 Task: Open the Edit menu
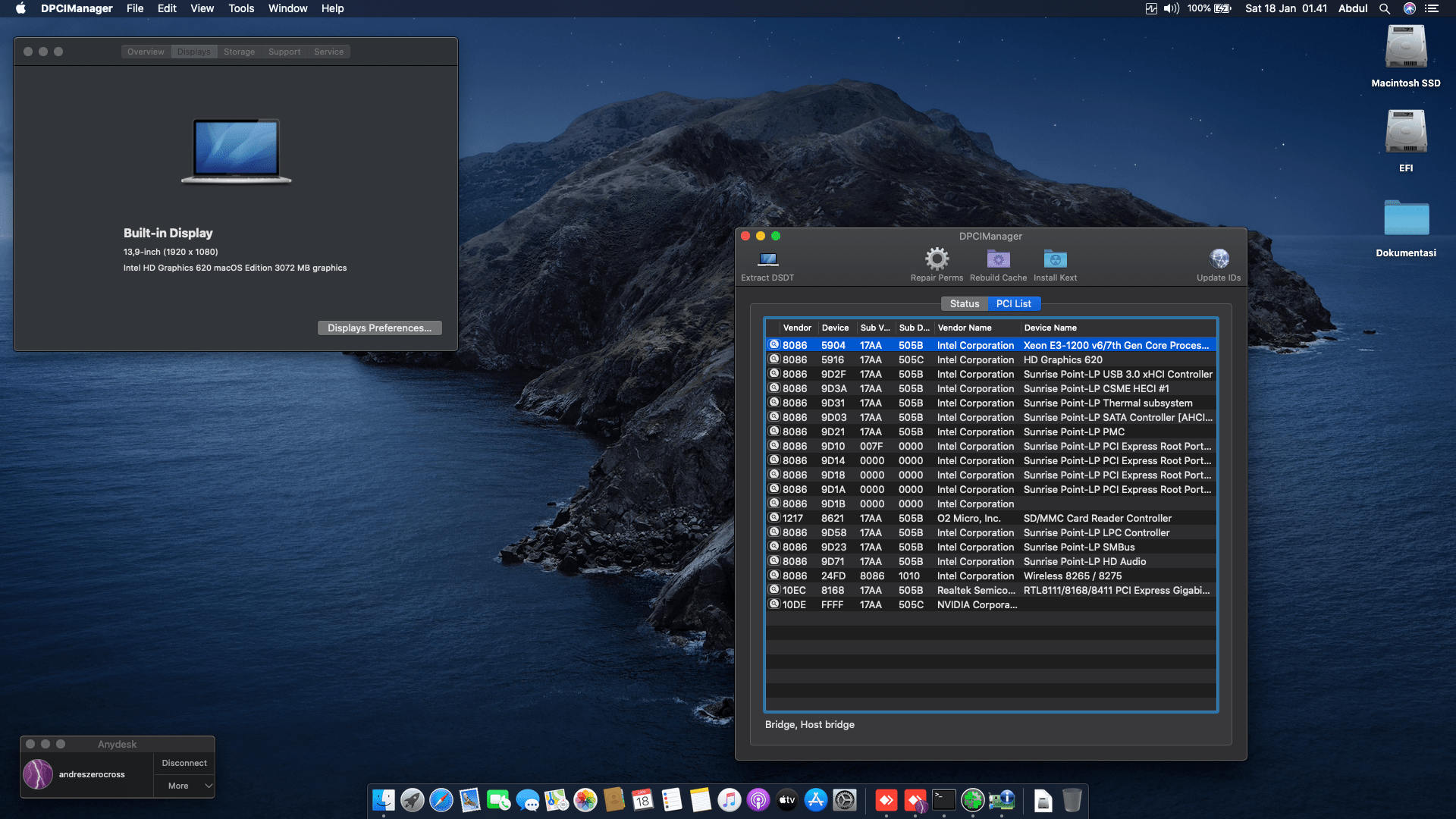pyautogui.click(x=167, y=8)
